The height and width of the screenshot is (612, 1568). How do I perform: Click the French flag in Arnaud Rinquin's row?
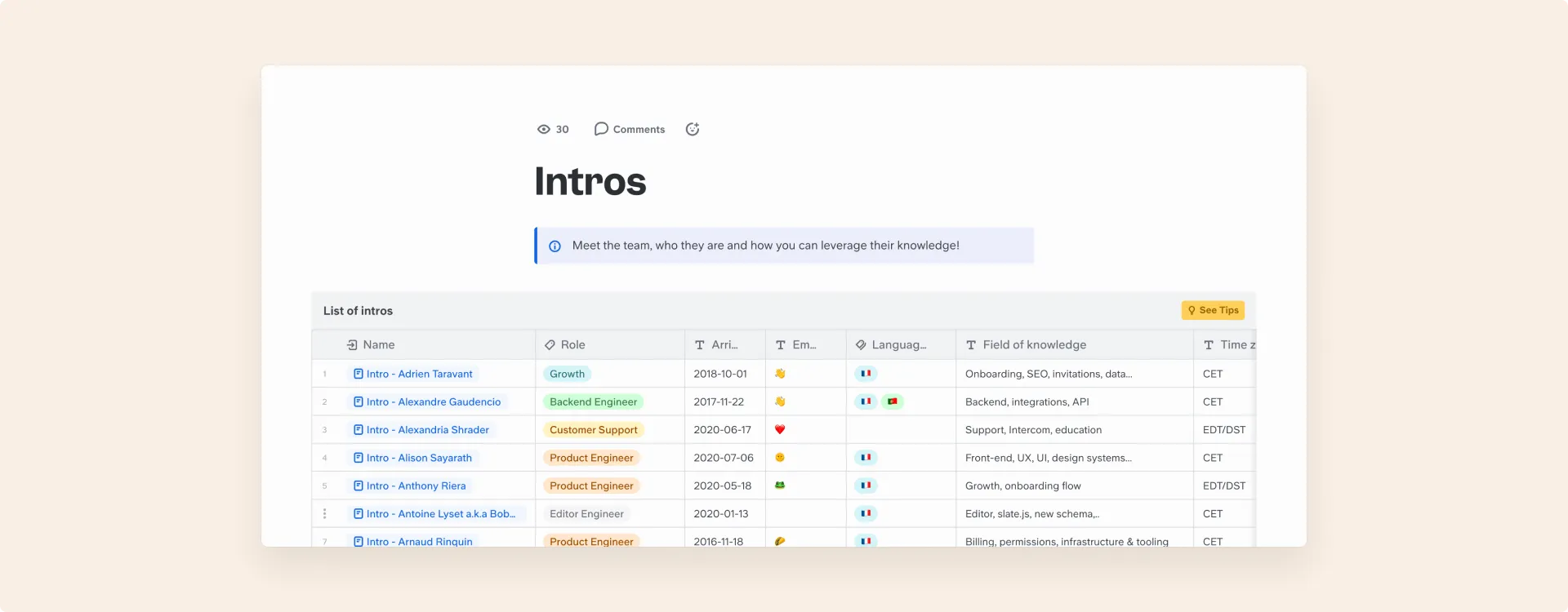click(x=866, y=541)
